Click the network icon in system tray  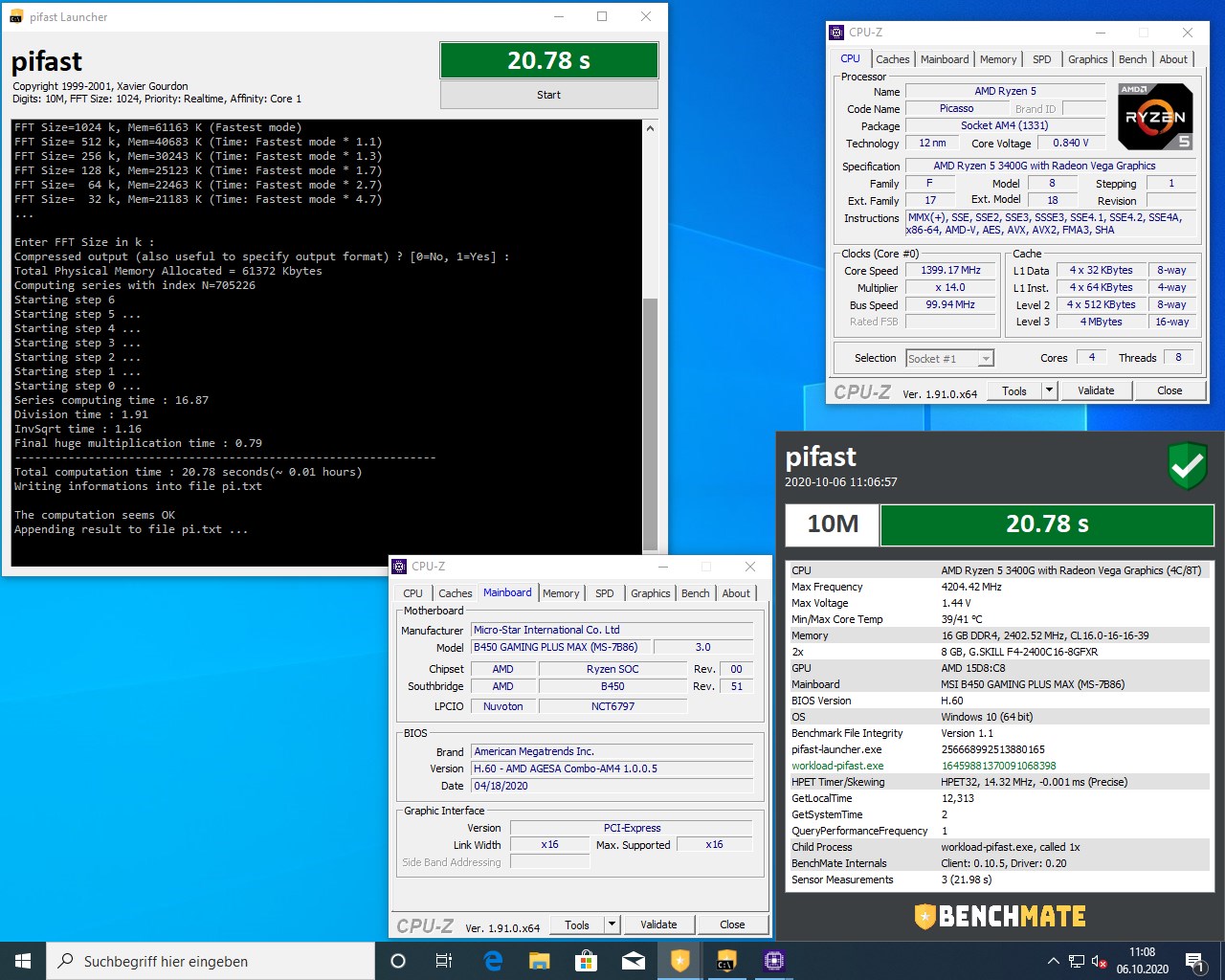[1077, 961]
